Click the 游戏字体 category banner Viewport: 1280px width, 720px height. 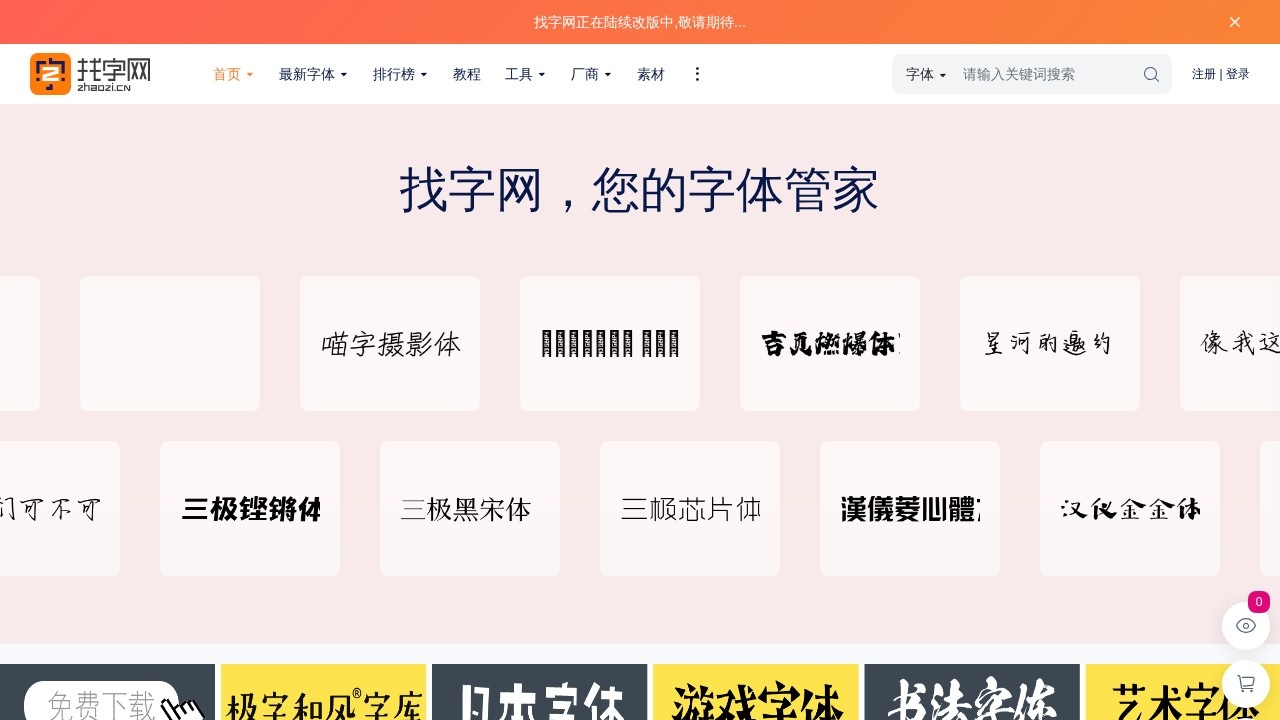(755, 700)
